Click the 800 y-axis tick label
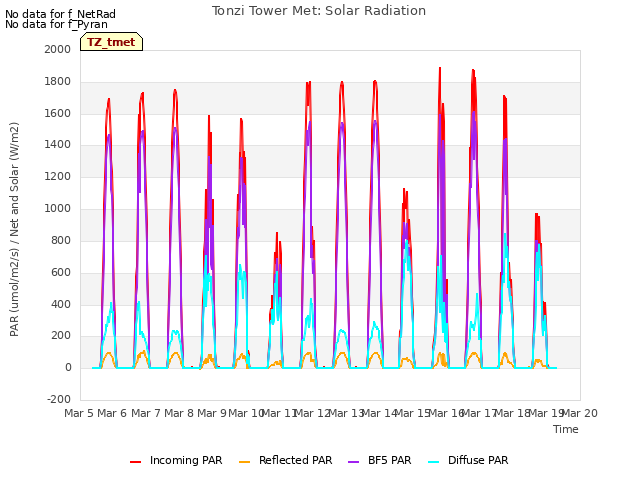 pos(61,240)
